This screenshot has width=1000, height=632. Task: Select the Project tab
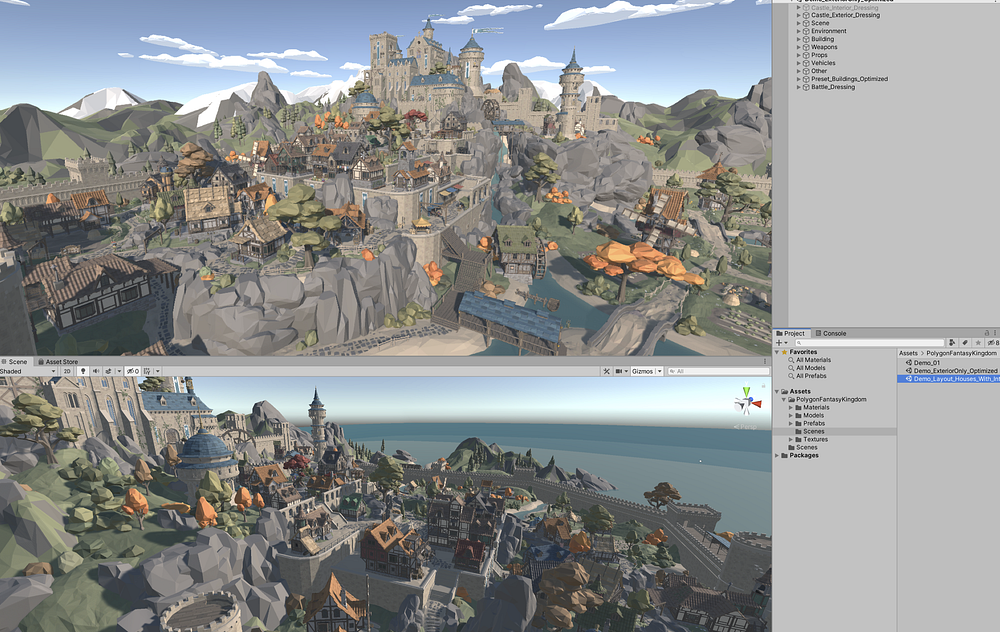pos(791,334)
